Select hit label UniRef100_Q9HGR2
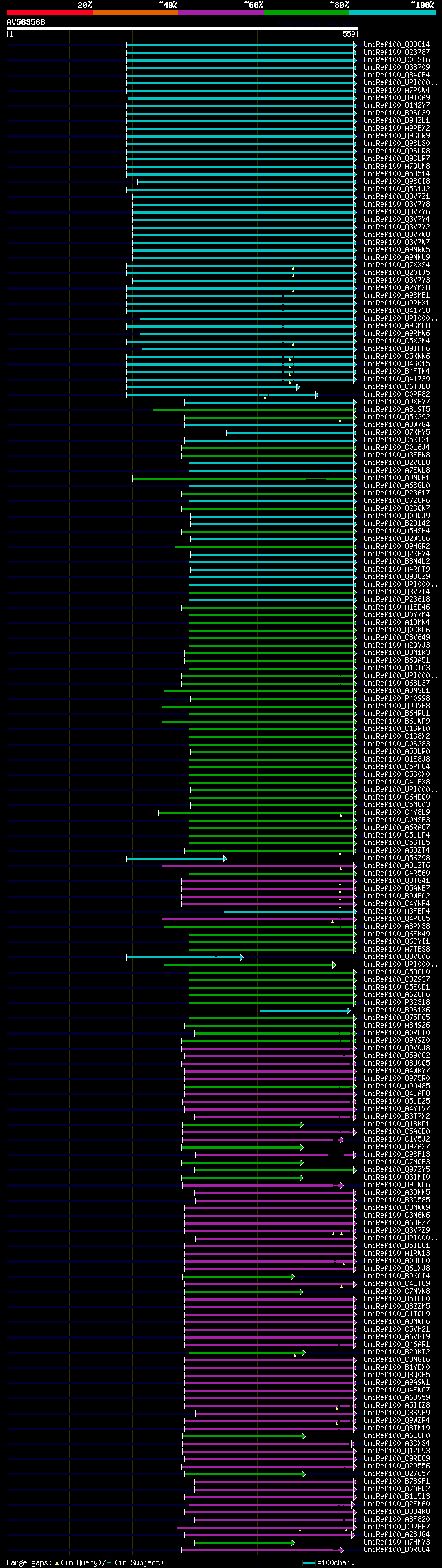The width and height of the screenshot is (442, 1568). [396, 546]
